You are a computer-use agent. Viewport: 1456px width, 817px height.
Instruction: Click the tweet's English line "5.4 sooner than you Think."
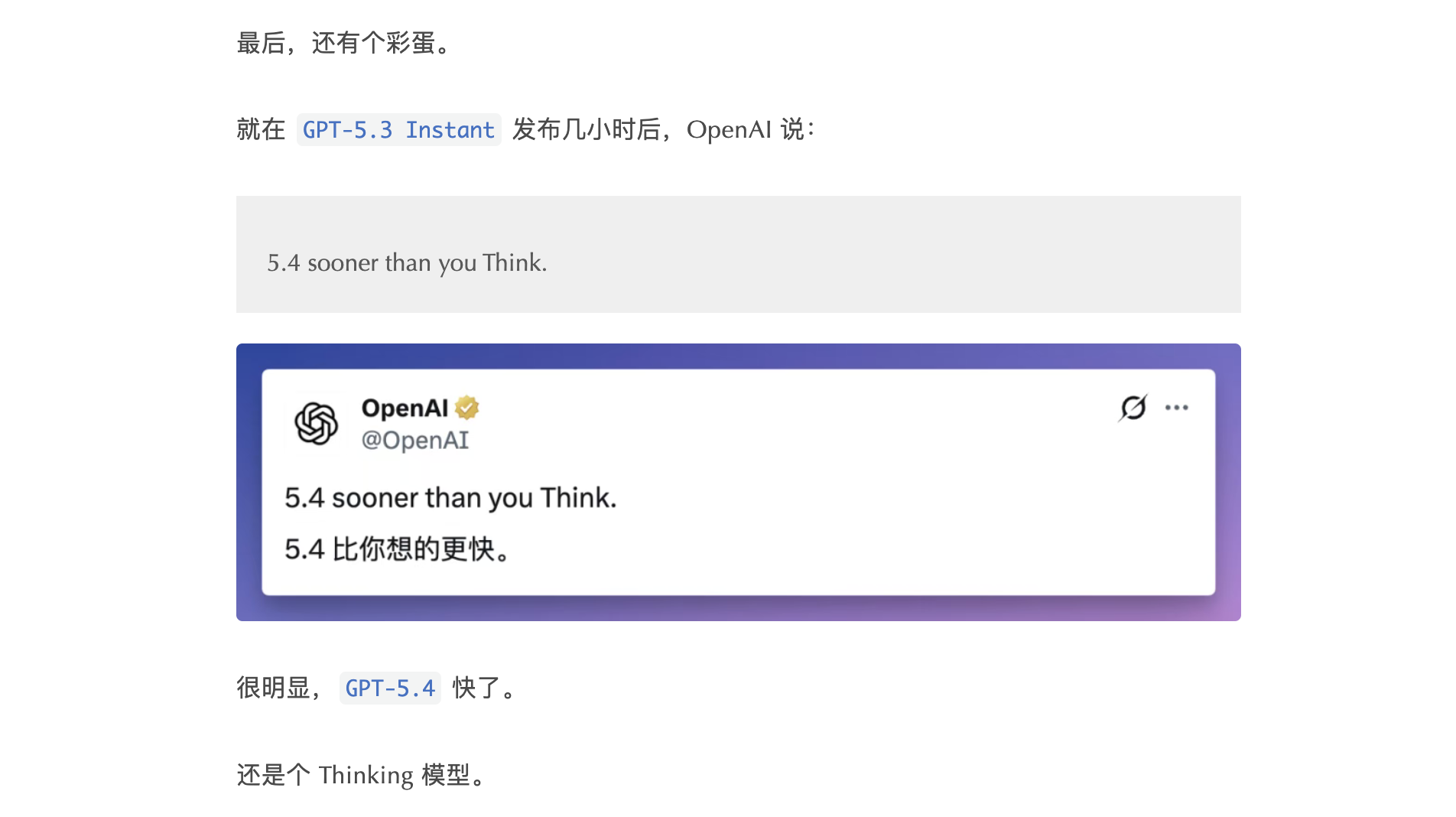point(450,498)
